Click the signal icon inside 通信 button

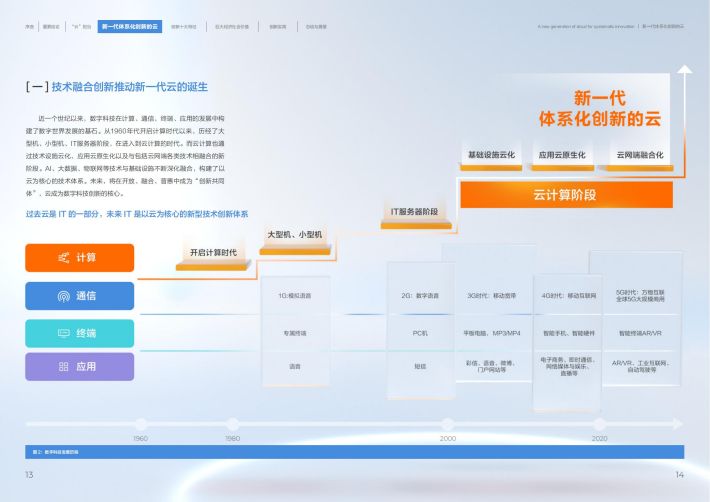64,296
